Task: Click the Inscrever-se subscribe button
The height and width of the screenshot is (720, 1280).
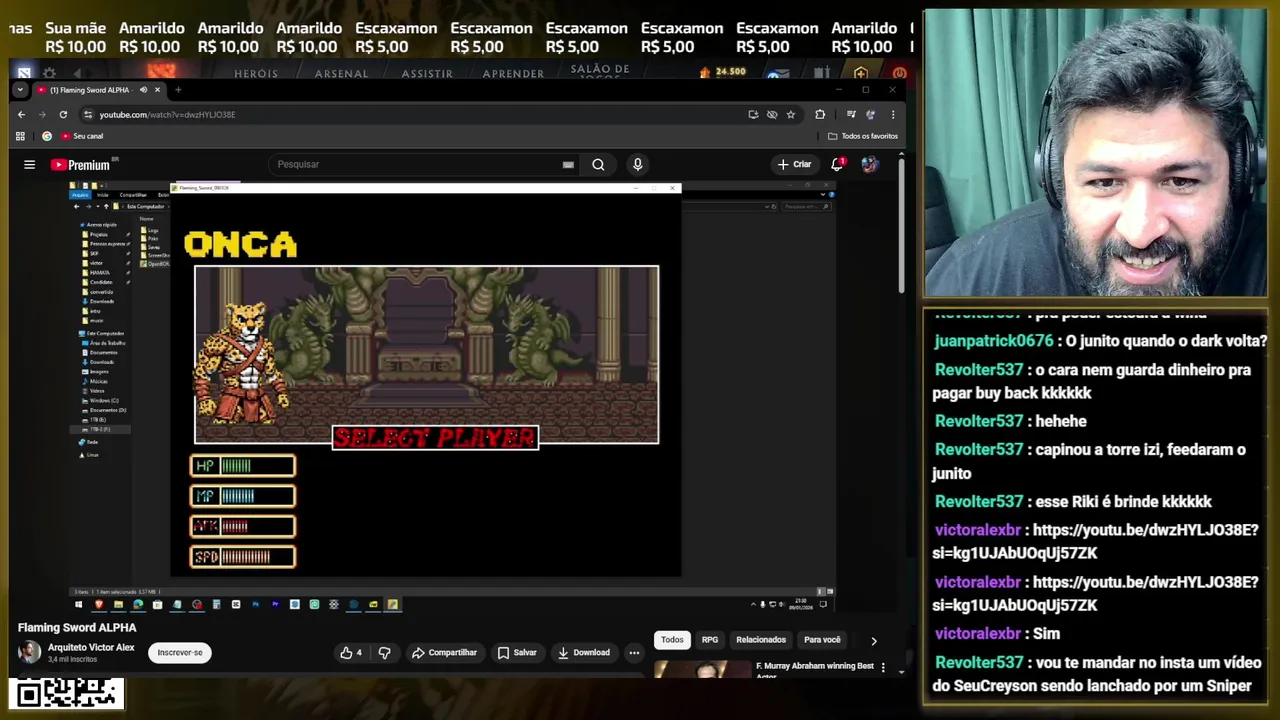Action: point(180,653)
